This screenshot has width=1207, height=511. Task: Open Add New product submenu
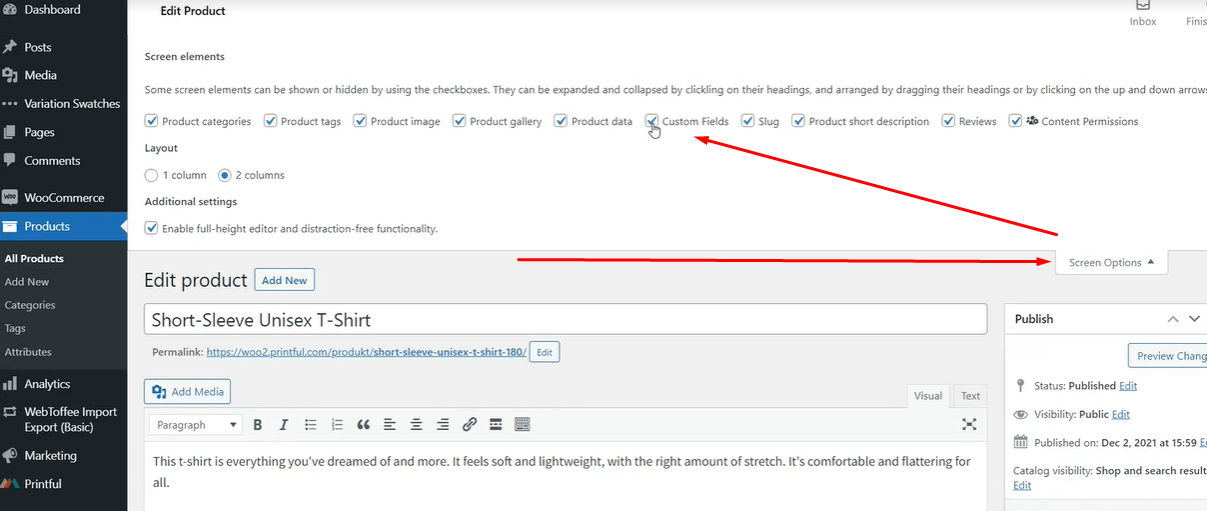click(x=27, y=282)
